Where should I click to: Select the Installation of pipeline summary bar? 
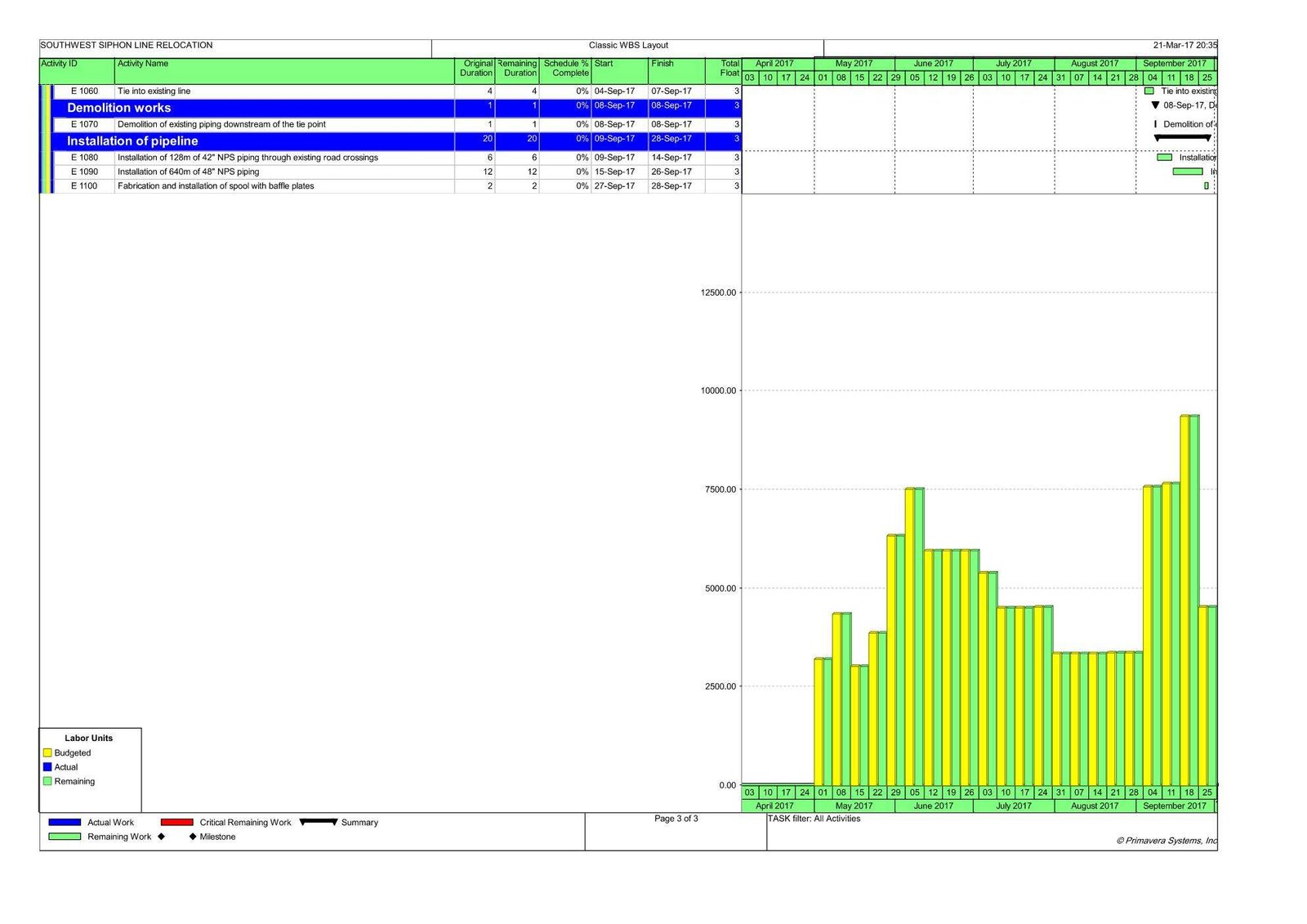coord(1182,138)
